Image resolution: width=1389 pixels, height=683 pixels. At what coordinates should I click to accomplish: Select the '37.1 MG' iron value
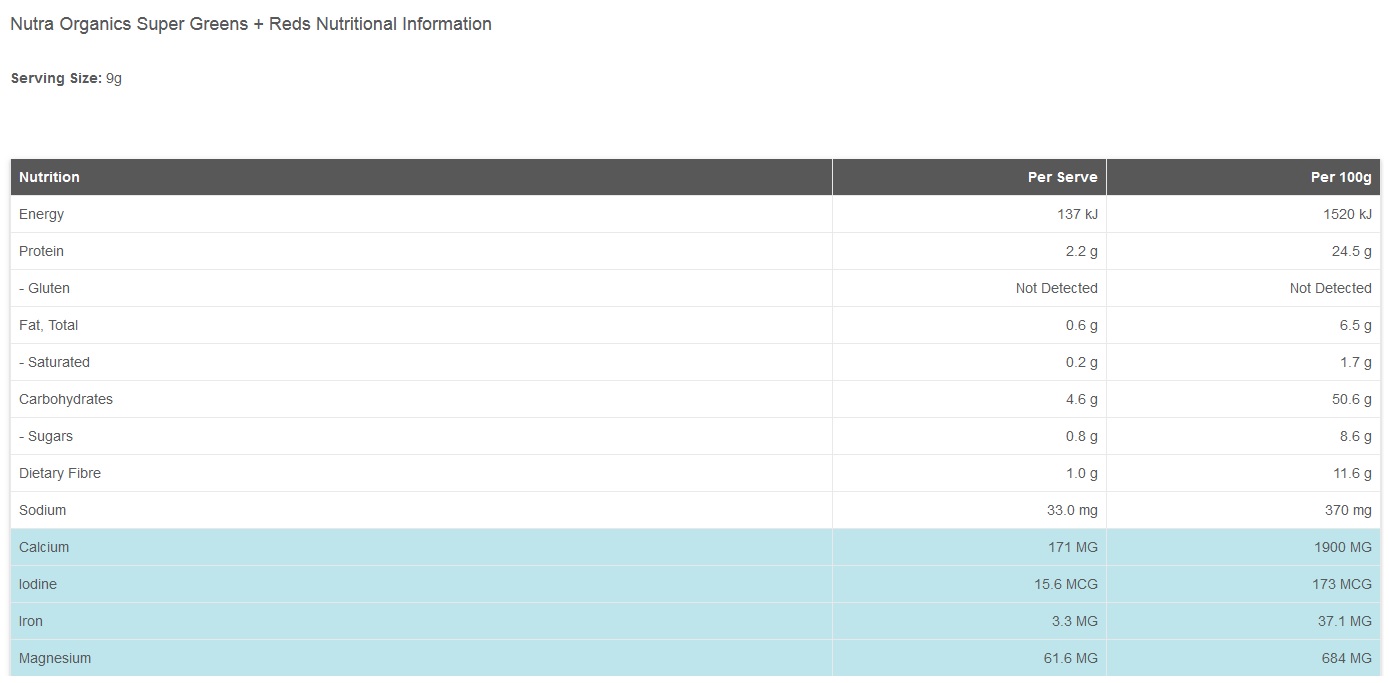pos(1345,621)
